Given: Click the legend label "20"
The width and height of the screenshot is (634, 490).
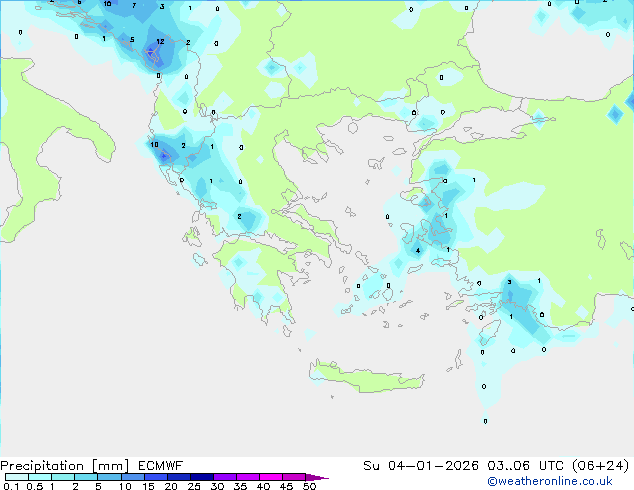Looking at the screenshot, I should point(171,486).
